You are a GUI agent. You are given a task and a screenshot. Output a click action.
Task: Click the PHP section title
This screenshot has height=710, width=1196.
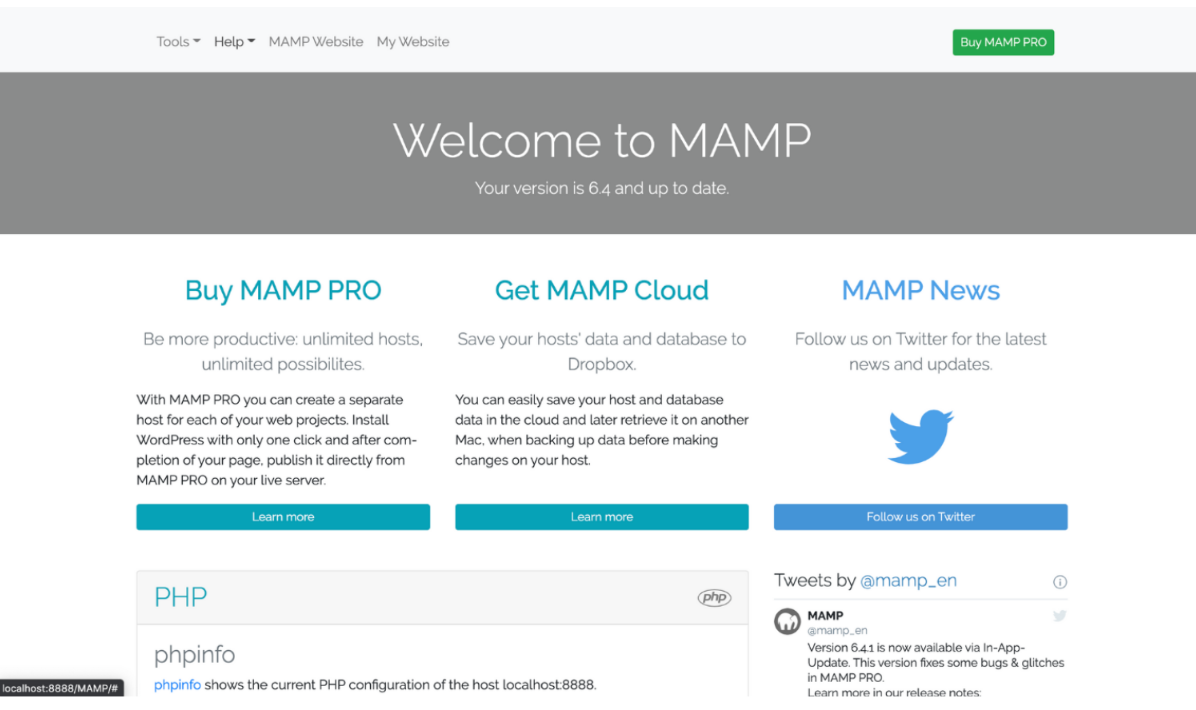pos(181,597)
